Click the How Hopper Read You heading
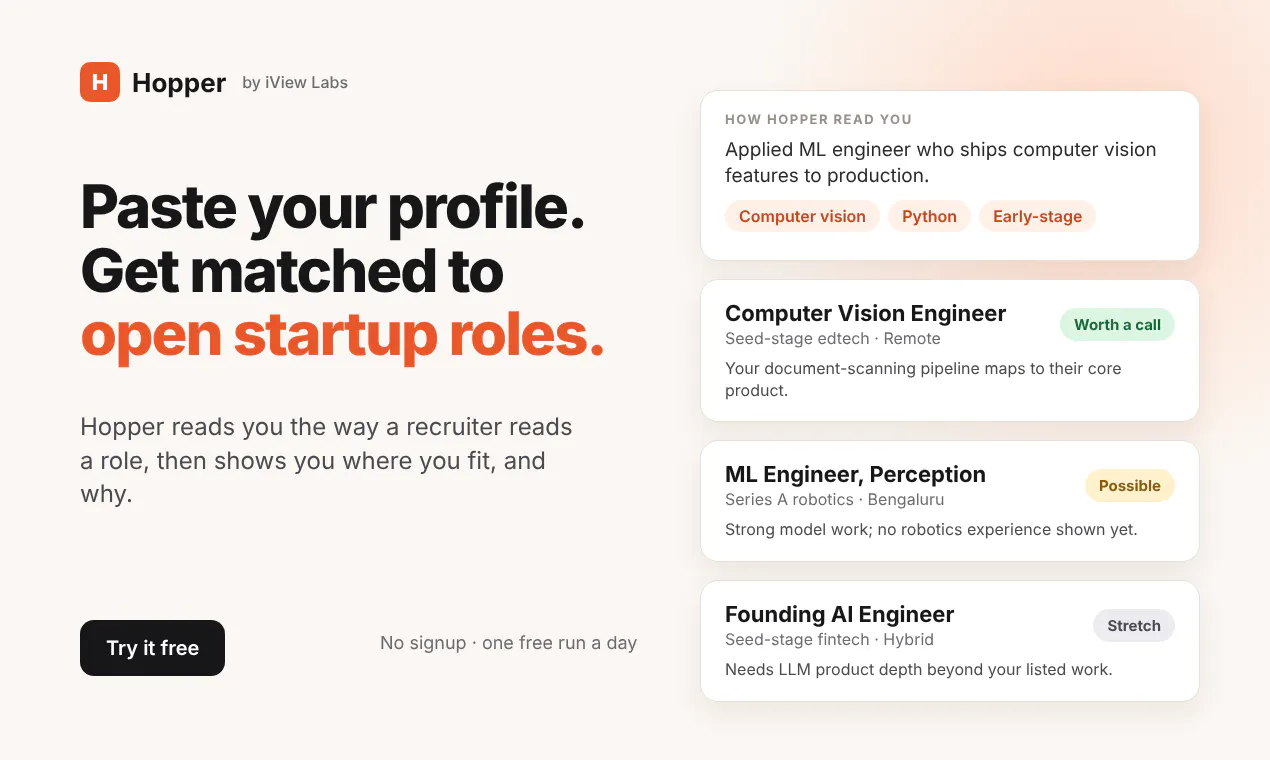The image size is (1270, 760). pos(818,119)
